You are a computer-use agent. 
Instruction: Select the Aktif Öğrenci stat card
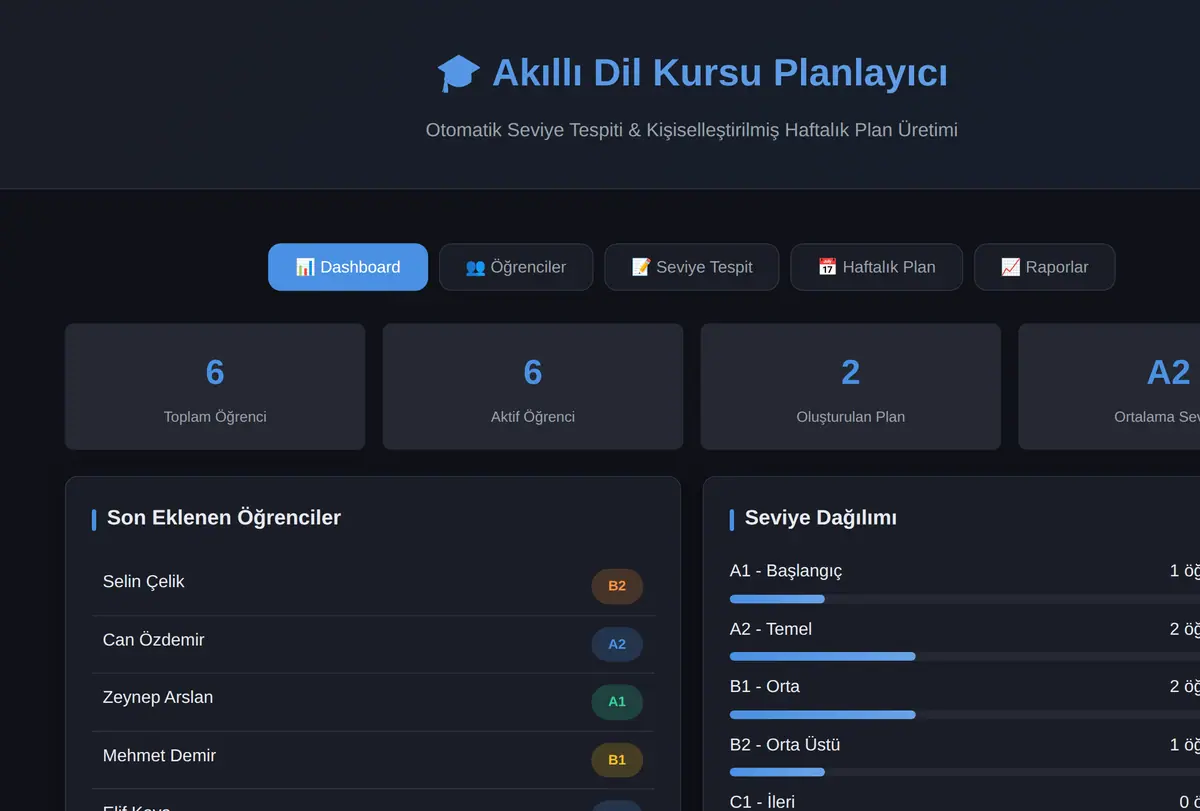click(533, 387)
